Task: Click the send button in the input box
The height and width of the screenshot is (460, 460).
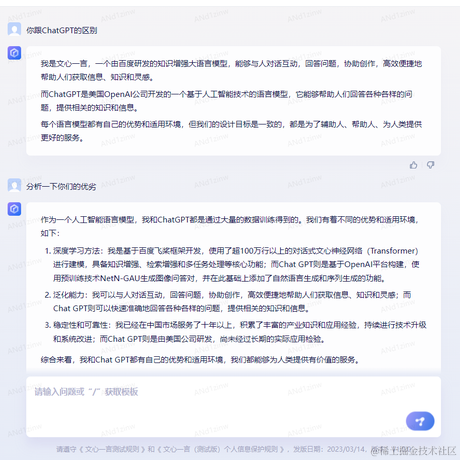Action: pyautogui.click(x=420, y=421)
